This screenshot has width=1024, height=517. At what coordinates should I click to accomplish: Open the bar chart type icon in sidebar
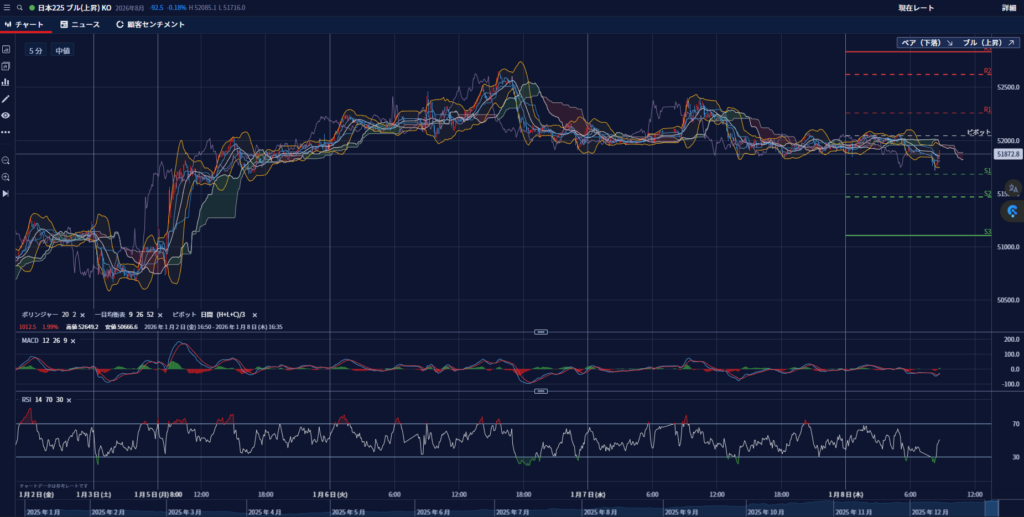pos(6,82)
